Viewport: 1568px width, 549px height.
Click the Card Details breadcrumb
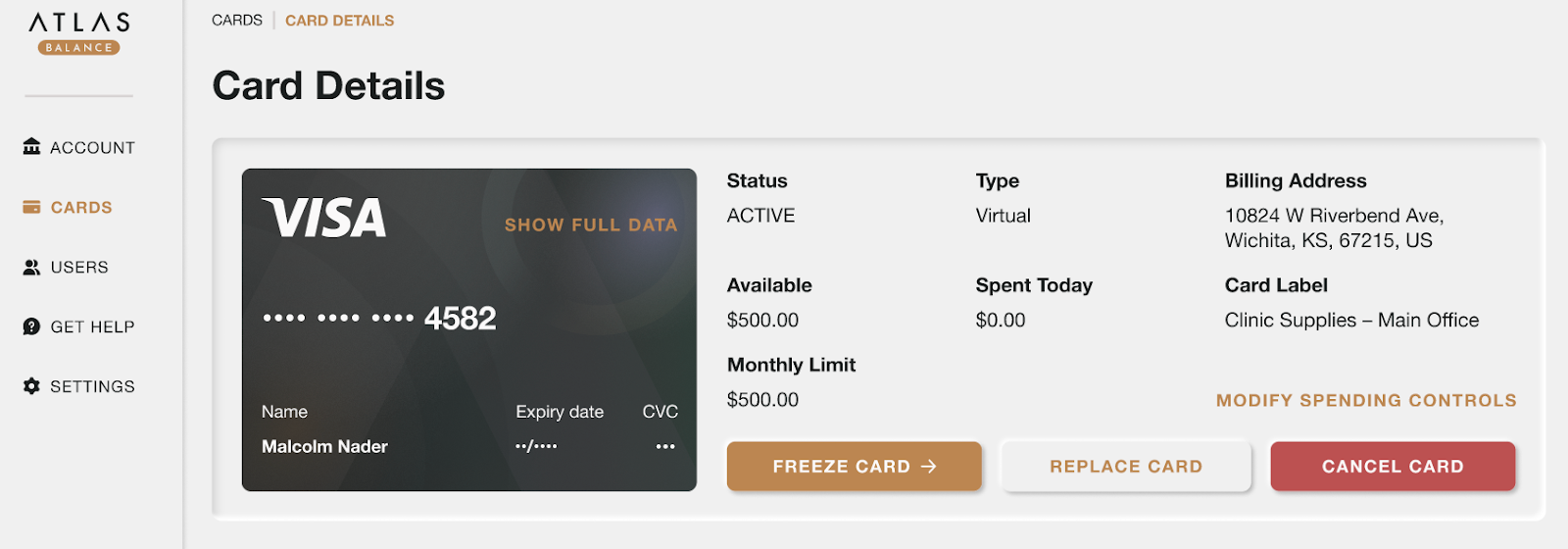click(339, 21)
